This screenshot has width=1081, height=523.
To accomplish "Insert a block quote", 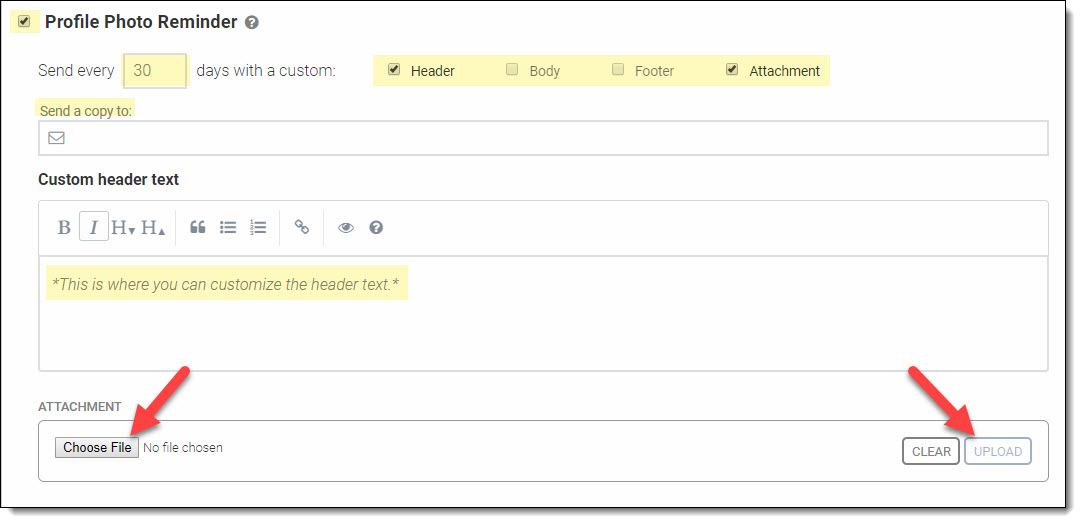I will coord(198,228).
